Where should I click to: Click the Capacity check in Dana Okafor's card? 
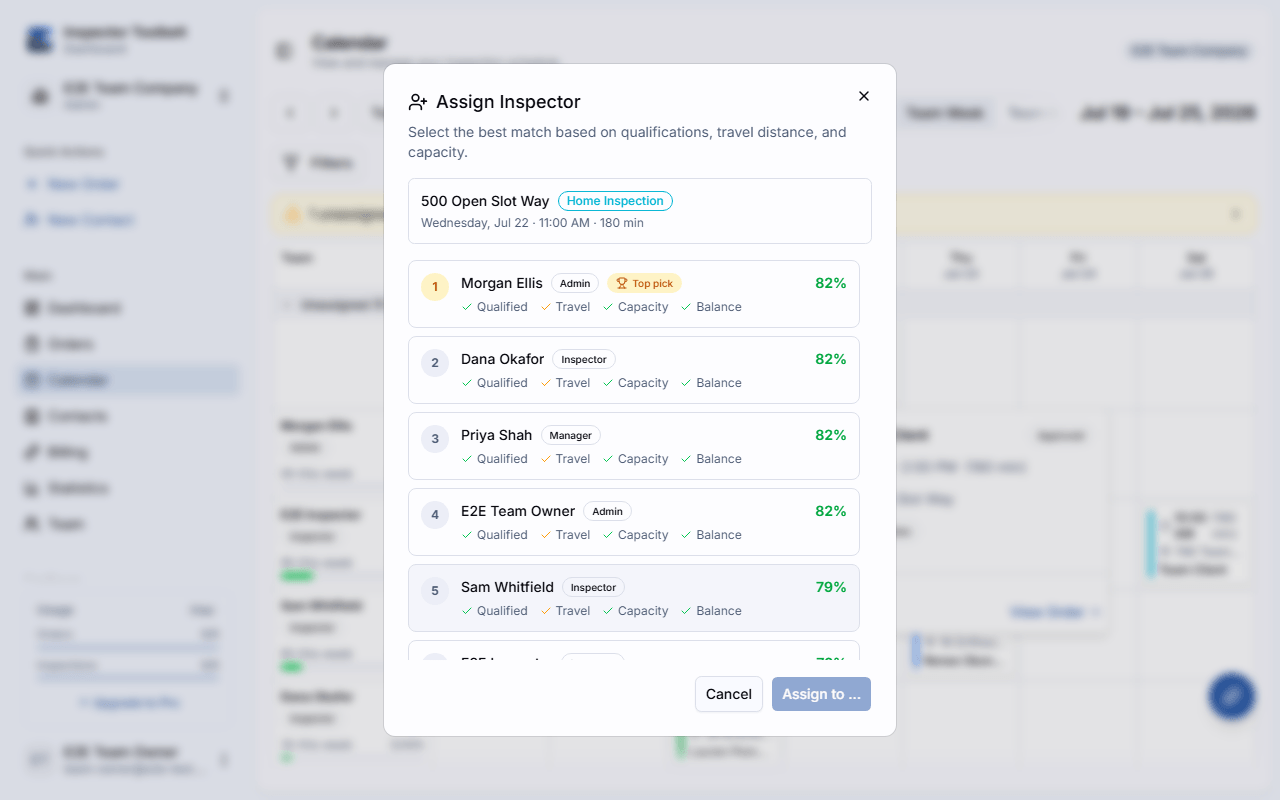(636, 383)
